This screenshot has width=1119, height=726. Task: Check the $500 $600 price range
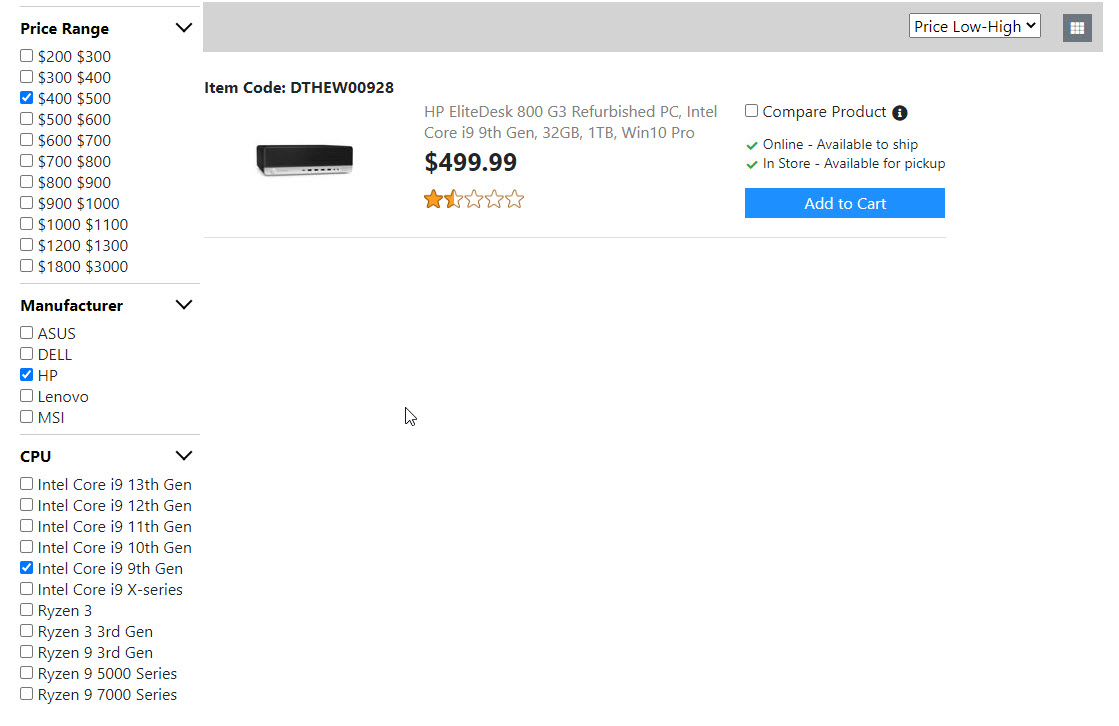(x=27, y=119)
